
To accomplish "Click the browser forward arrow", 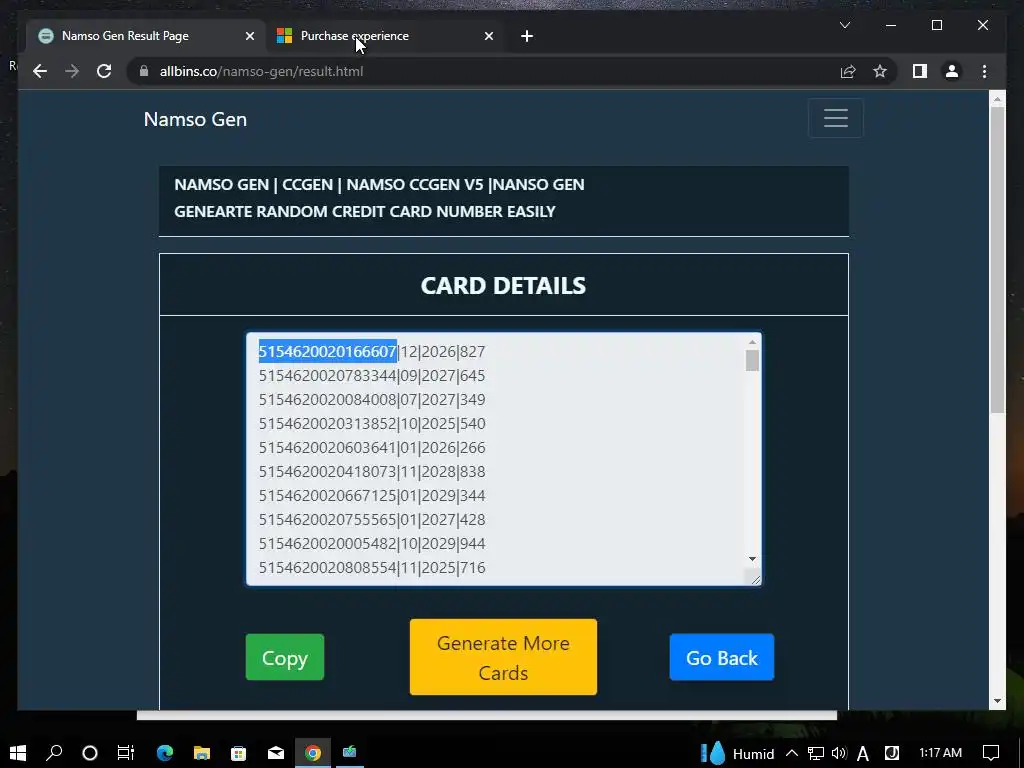I will (72, 71).
